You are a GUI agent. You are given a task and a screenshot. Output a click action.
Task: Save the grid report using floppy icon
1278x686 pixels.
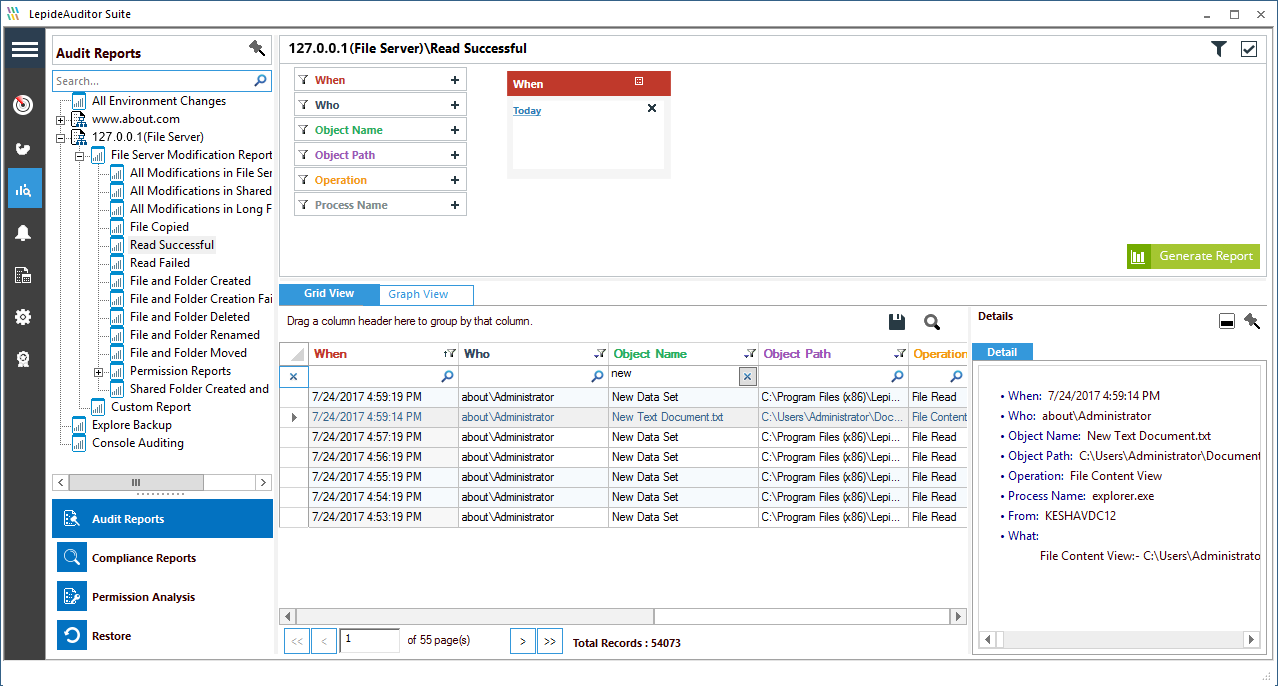[897, 321]
